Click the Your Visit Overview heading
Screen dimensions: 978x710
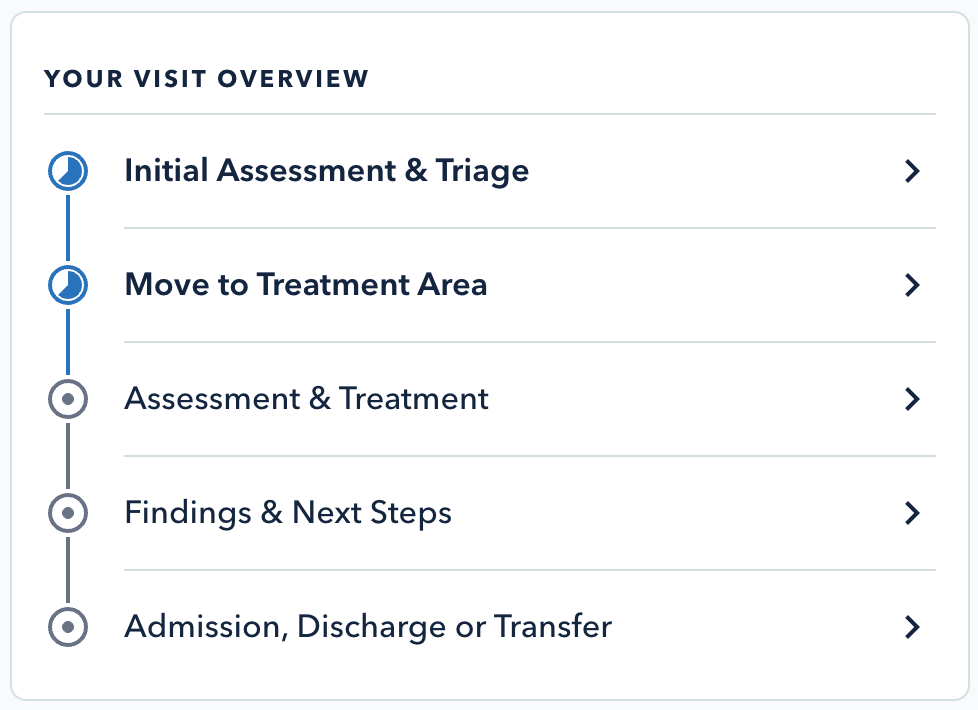[x=206, y=78]
